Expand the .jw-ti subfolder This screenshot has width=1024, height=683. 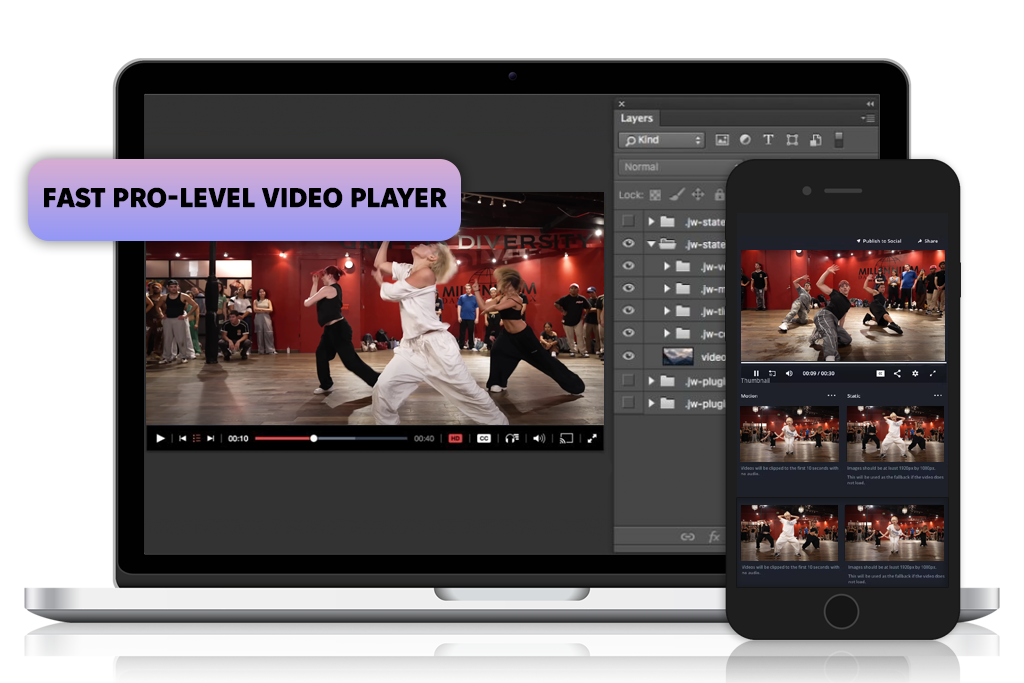[667, 311]
